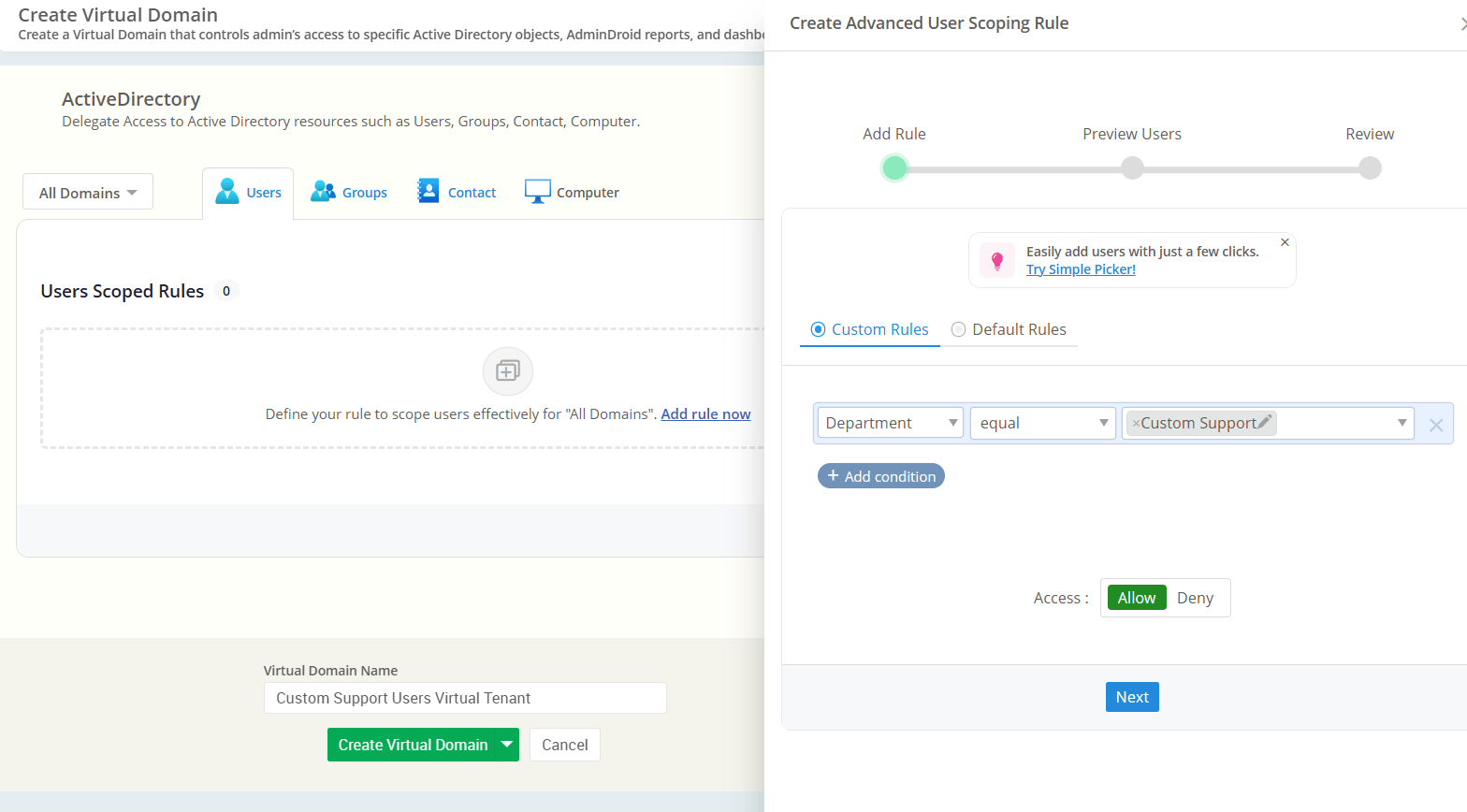
Task: Set access to Allow
Action: 1137,598
